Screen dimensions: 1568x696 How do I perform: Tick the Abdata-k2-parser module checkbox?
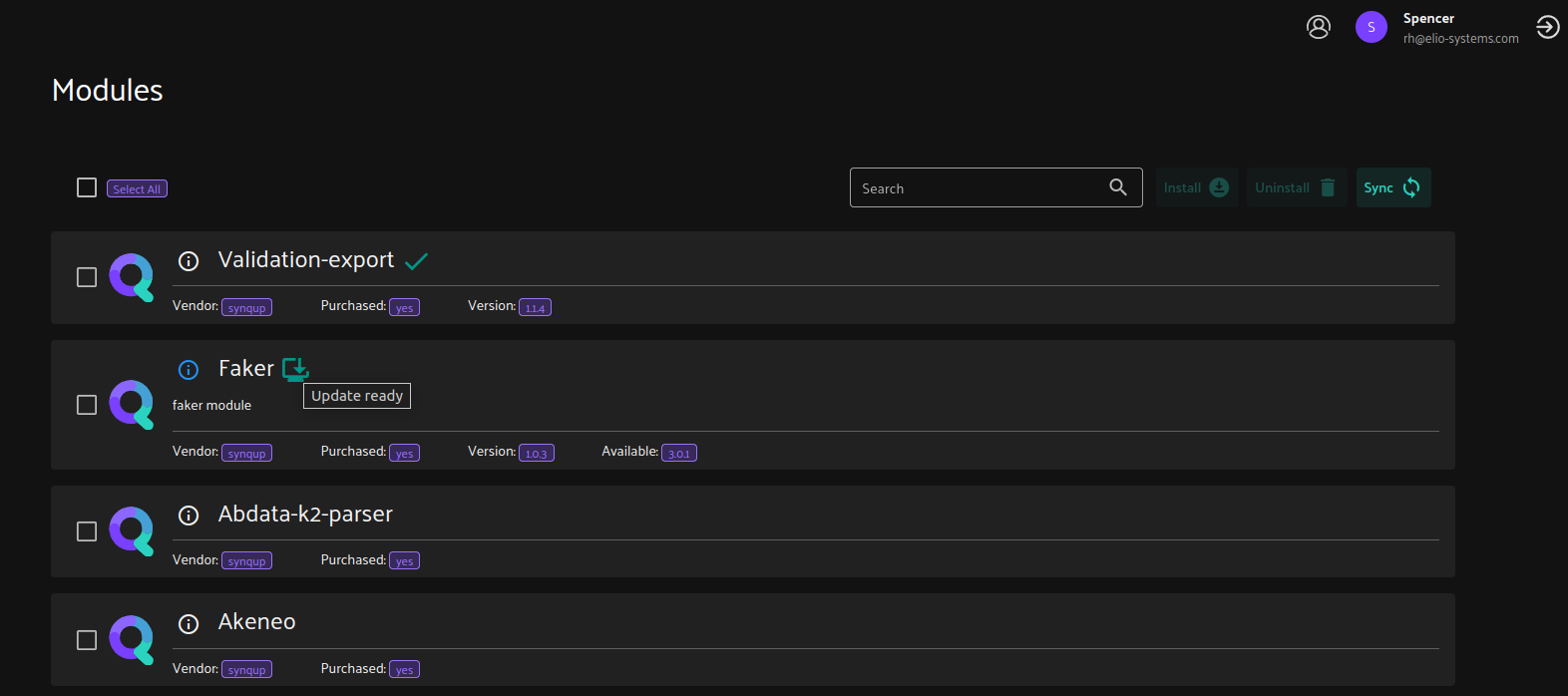(87, 531)
